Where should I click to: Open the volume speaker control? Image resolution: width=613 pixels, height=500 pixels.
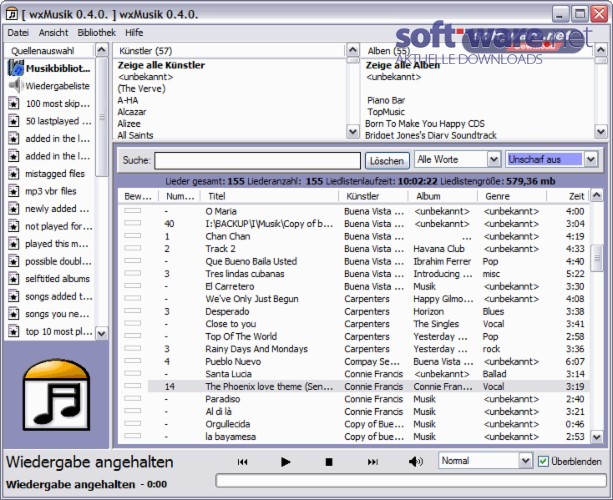[x=416, y=462]
